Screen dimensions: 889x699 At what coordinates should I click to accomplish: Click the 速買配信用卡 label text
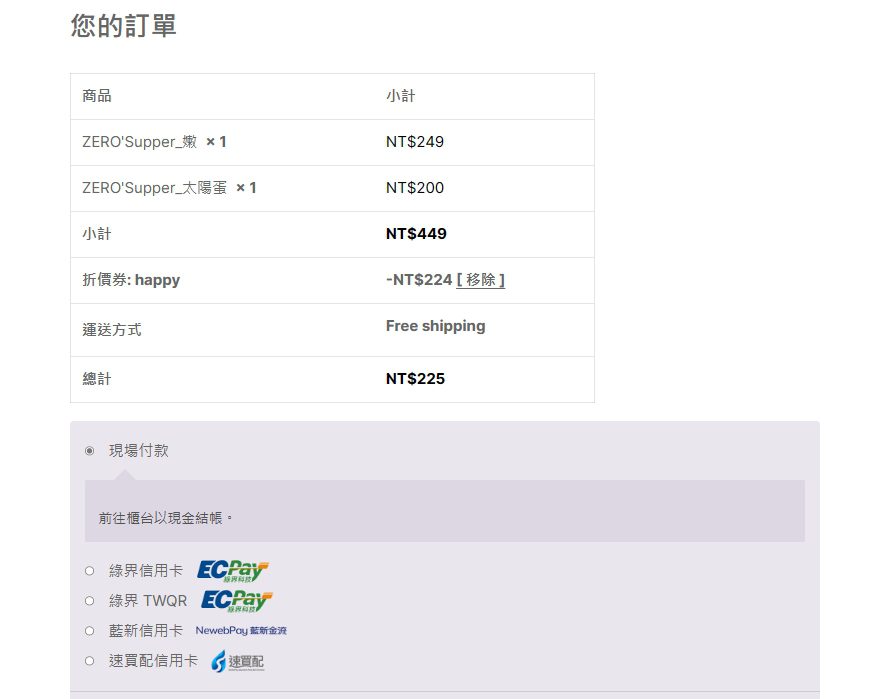click(x=153, y=661)
